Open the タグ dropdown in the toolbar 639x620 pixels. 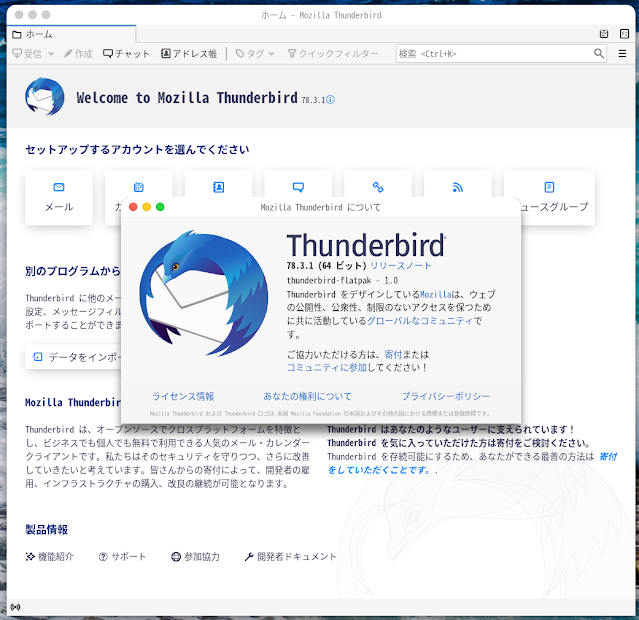coord(256,53)
